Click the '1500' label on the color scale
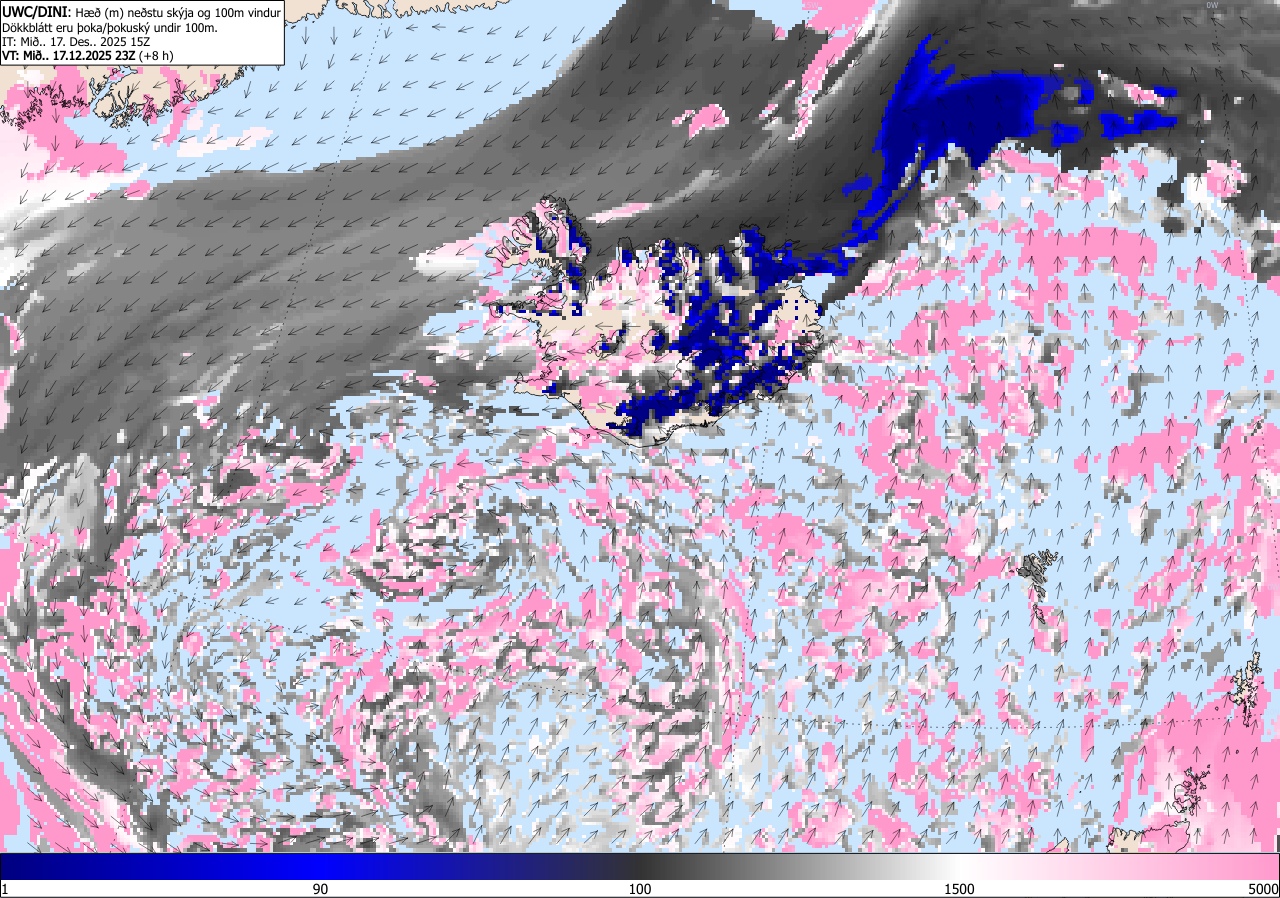This screenshot has height=898, width=1280. tap(959, 889)
